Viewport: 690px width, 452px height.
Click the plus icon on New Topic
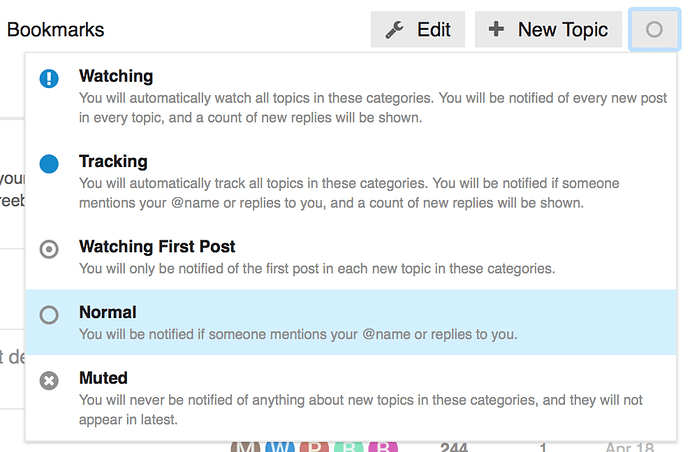pos(496,30)
